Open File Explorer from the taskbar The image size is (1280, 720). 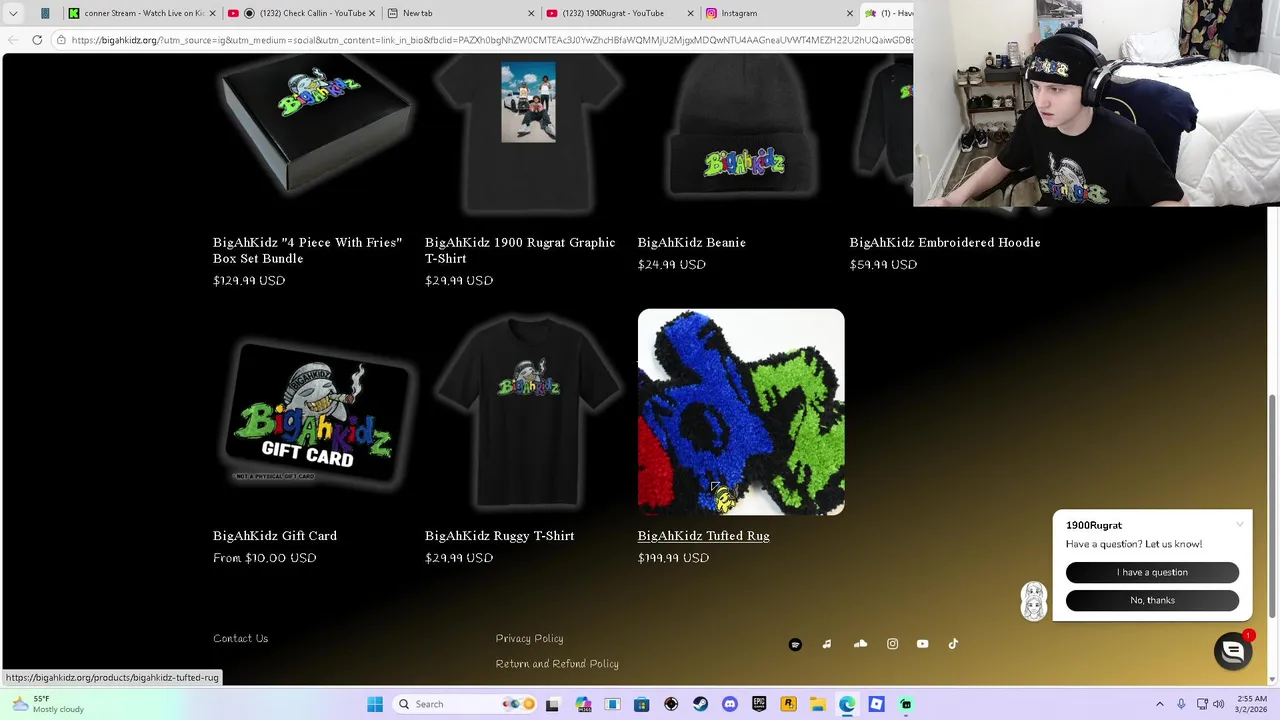coord(817,704)
